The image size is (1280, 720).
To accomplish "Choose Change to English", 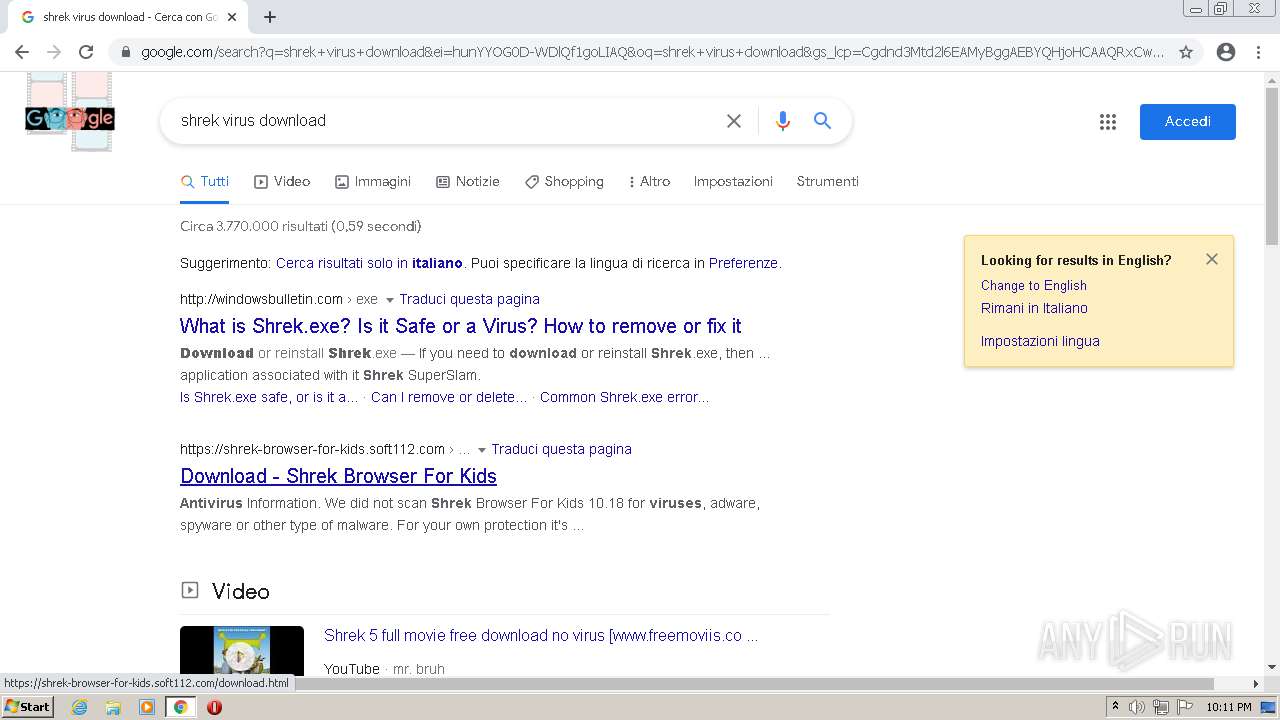I will coord(1033,285).
